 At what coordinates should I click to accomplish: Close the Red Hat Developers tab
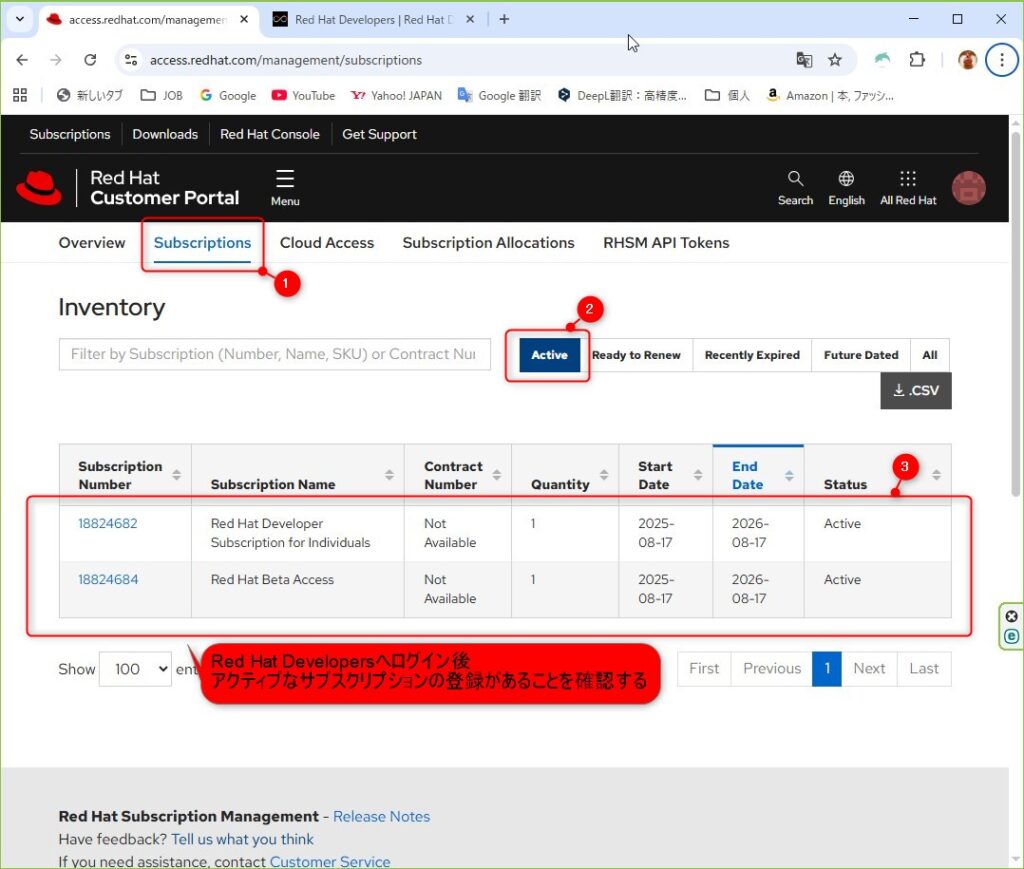[470, 19]
